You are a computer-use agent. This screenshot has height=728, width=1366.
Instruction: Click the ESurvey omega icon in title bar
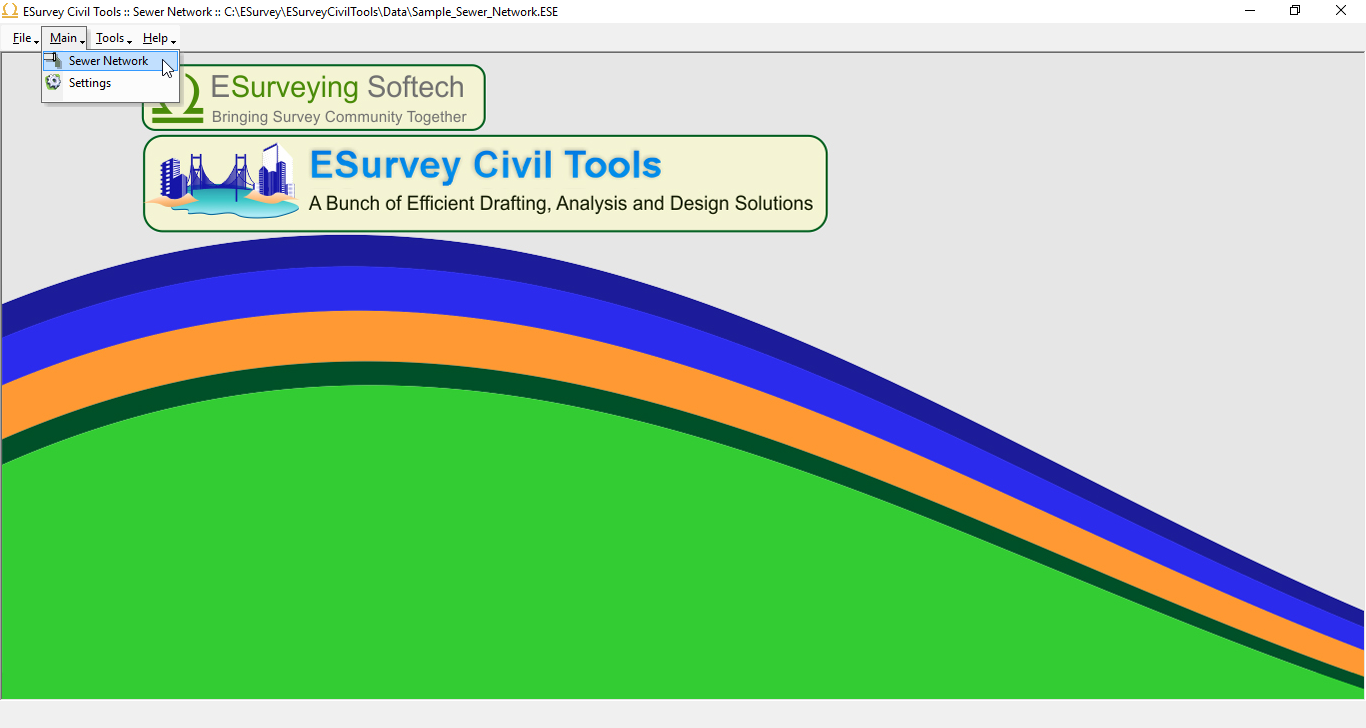pos(9,11)
